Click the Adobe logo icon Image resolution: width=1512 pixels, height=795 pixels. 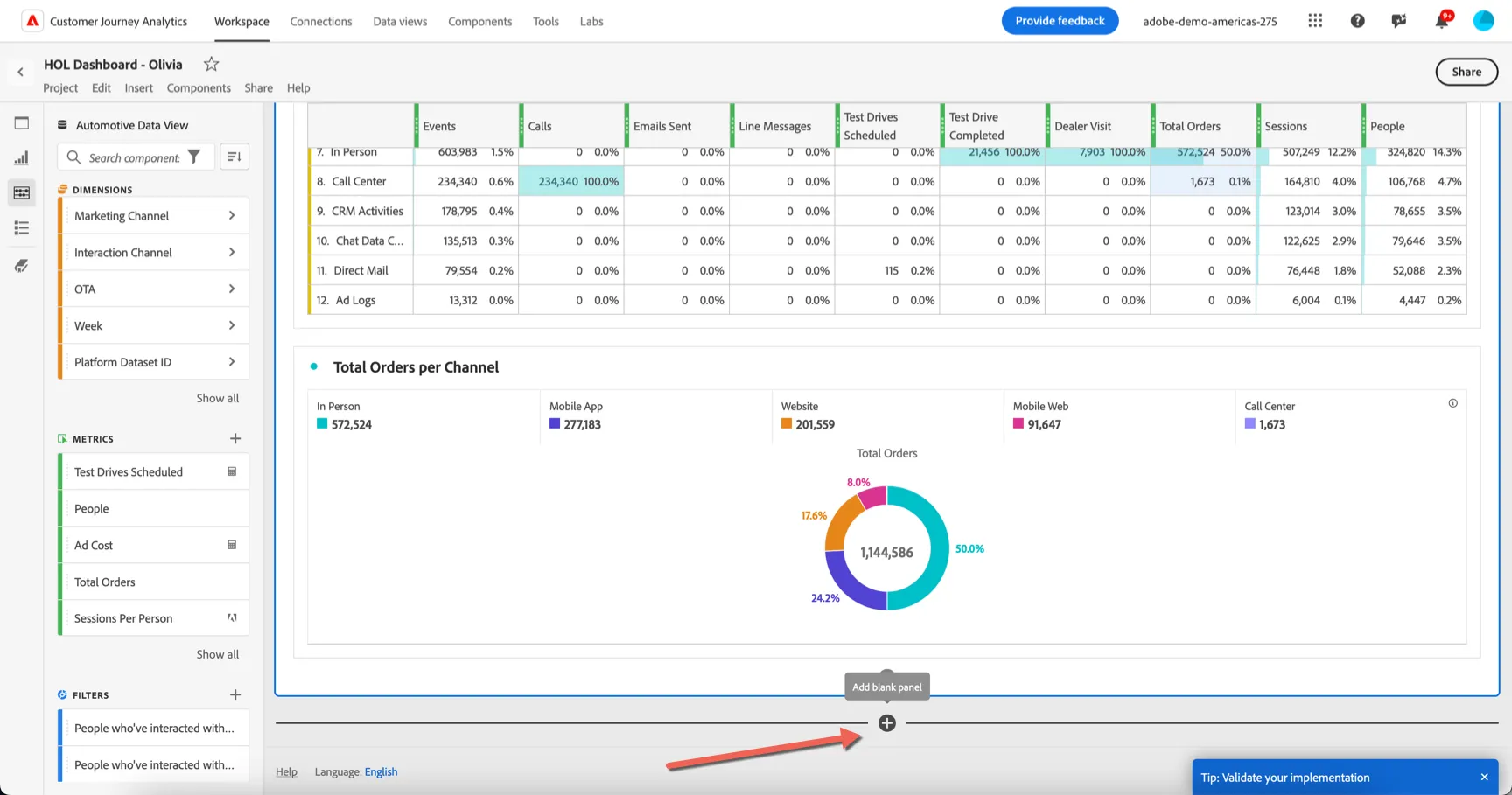[x=32, y=21]
